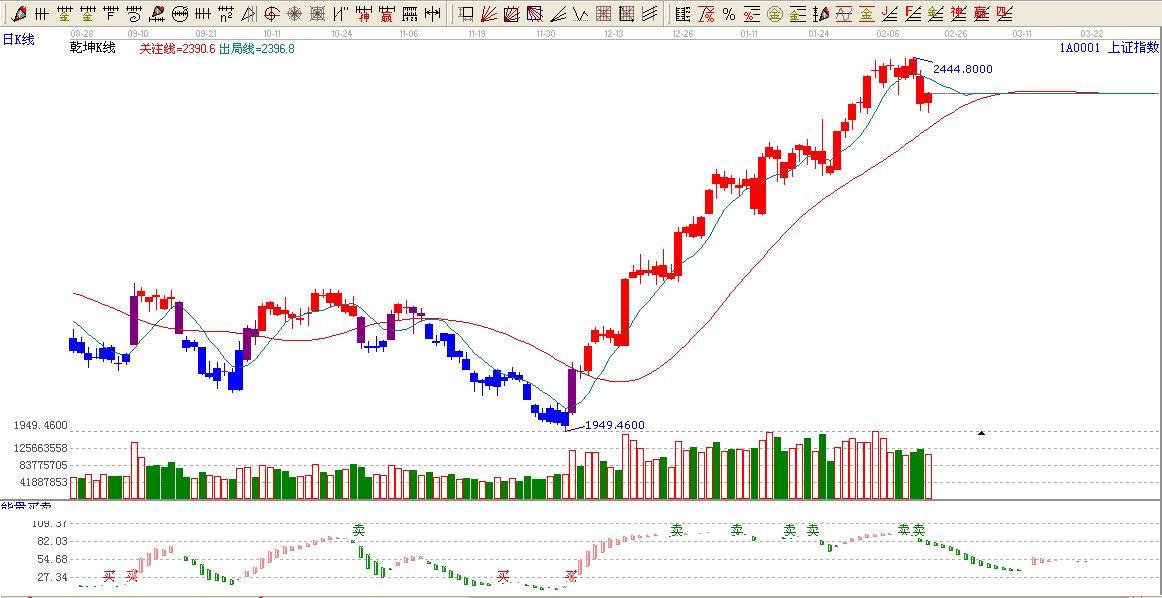Click the red circle crosshair target icon
The image size is (1162, 598).
271,14
